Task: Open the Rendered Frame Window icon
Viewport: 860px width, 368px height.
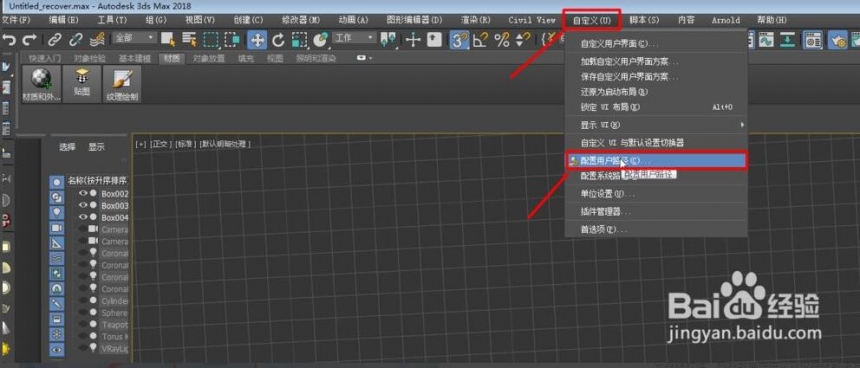Action: pyautogui.click(x=855, y=39)
